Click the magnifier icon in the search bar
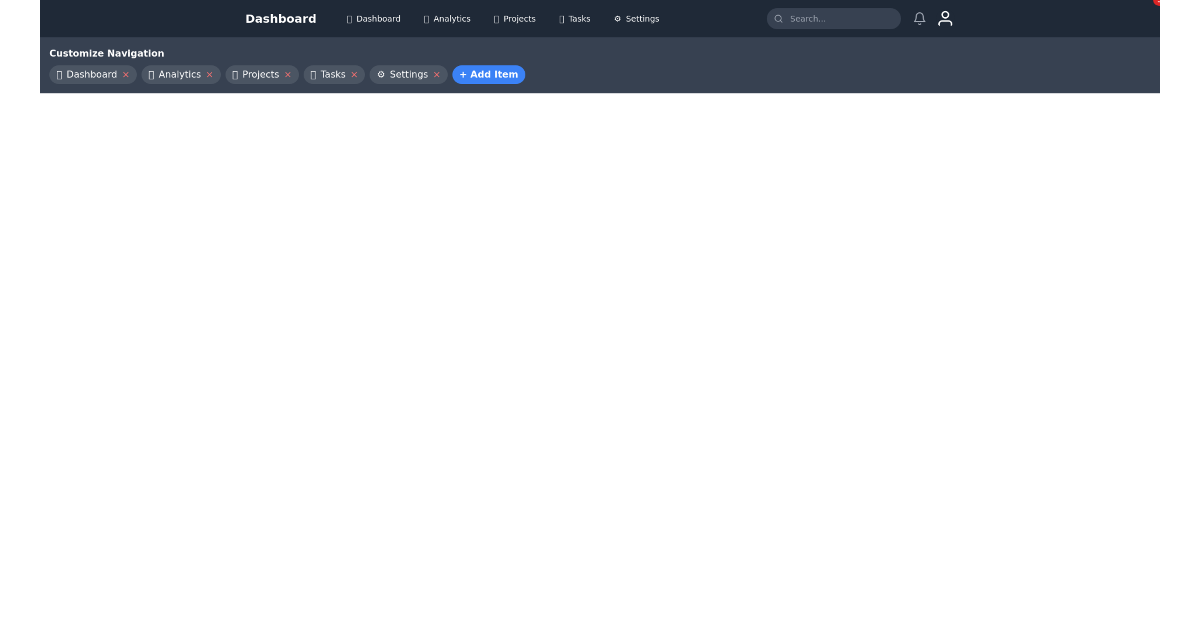The height and width of the screenshot is (630, 1200). [x=779, y=18]
